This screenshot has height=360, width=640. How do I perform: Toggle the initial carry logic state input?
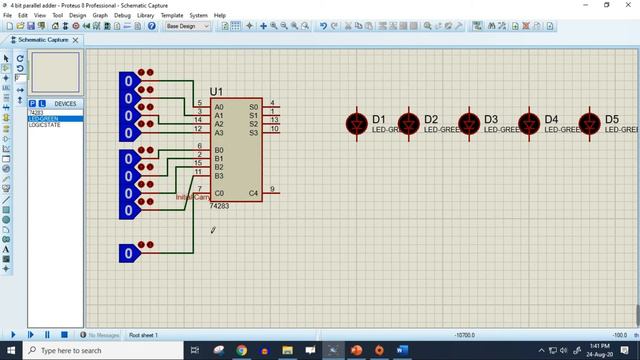pyautogui.click(x=130, y=253)
